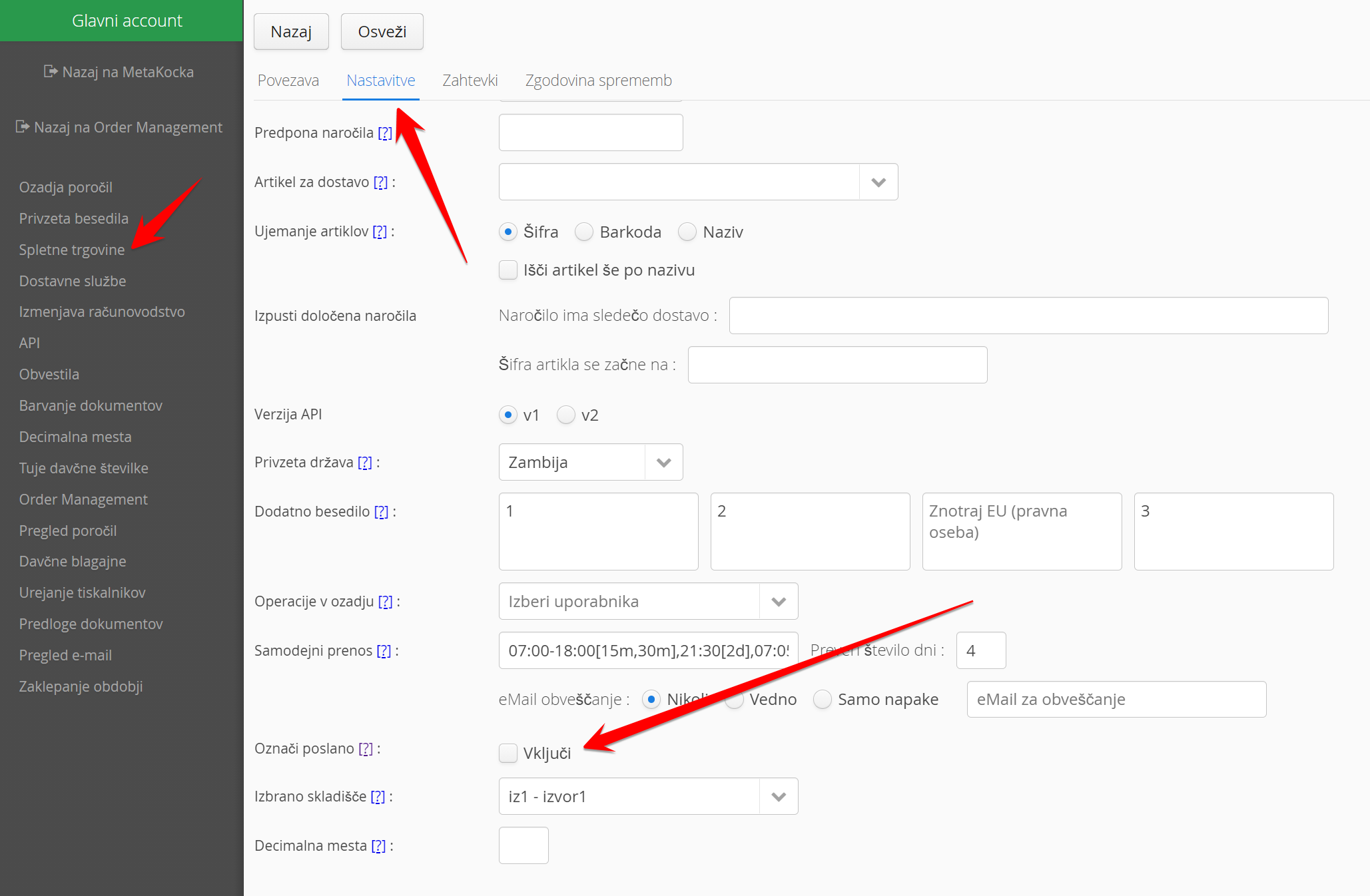The image size is (1370, 896).
Task: Open Zgodovina sprememb tab
Action: coord(598,81)
